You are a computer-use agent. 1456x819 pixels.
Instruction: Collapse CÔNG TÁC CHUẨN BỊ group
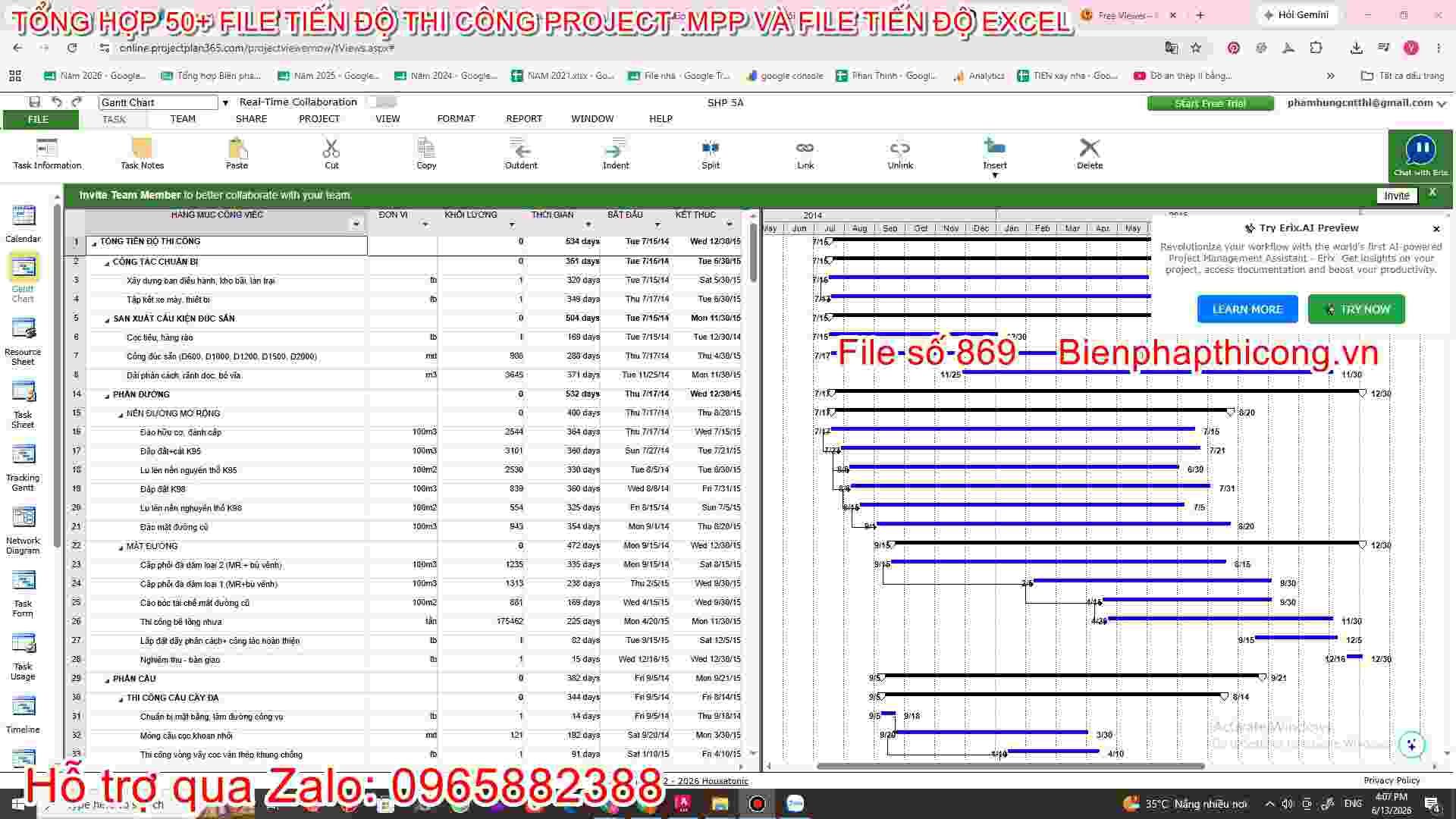pos(107,263)
